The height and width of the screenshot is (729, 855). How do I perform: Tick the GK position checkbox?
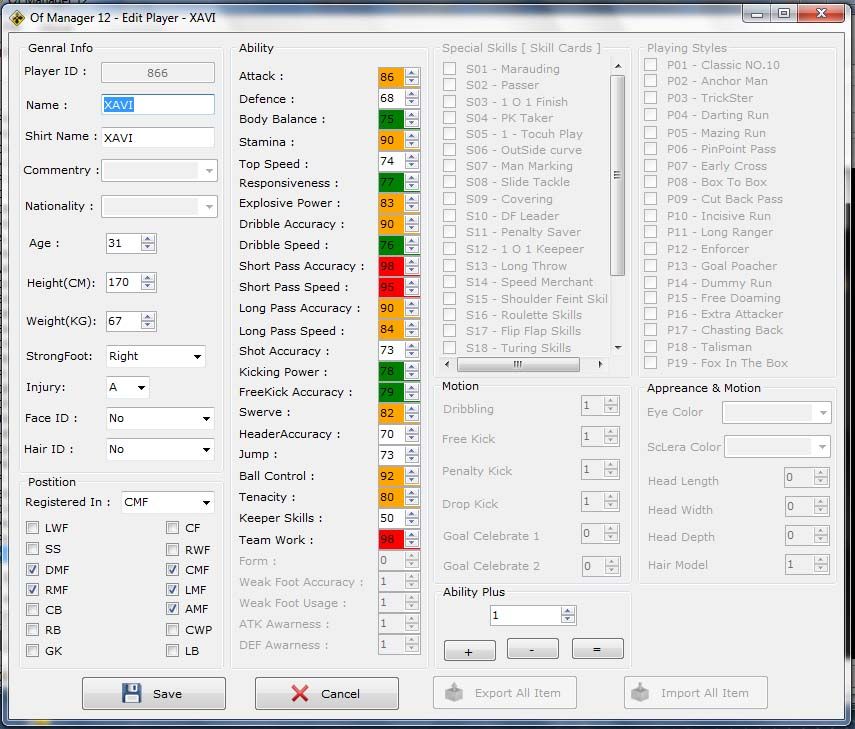click(33, 650)
